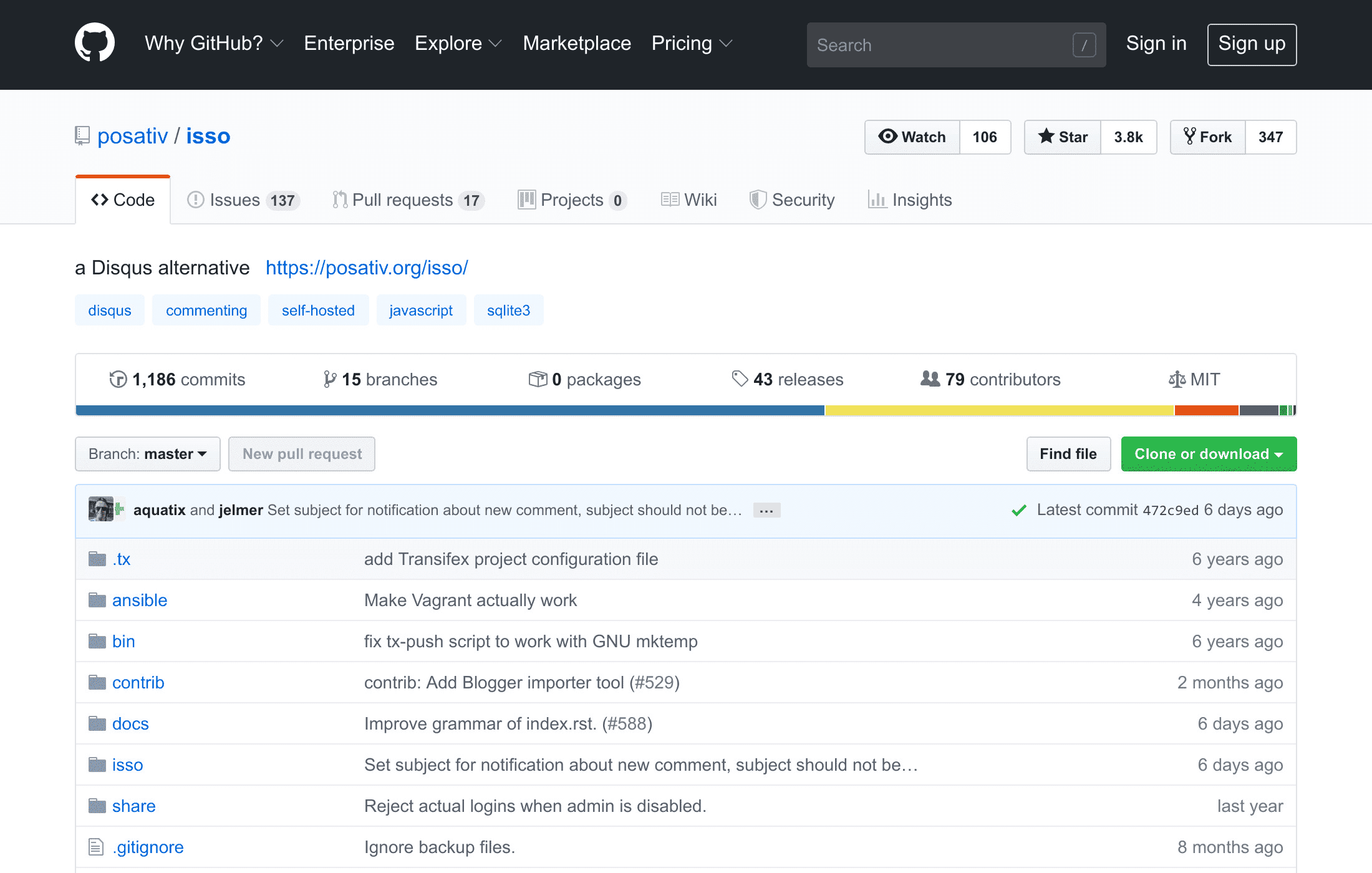Open the Marketplace menu item
1372x873 pixels.
(577, 43)
